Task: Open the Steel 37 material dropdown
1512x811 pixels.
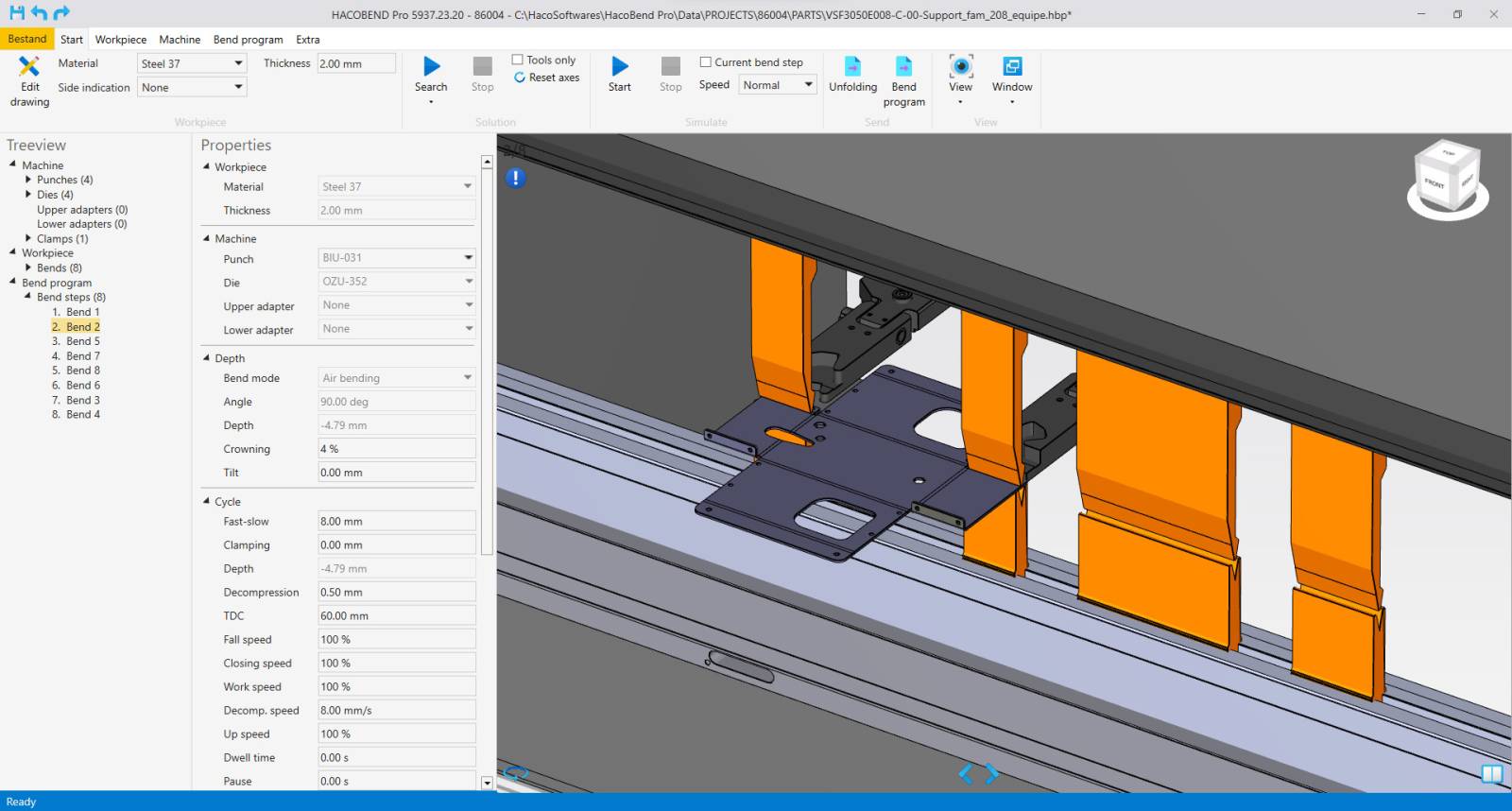Action: (x=192, y=63)
